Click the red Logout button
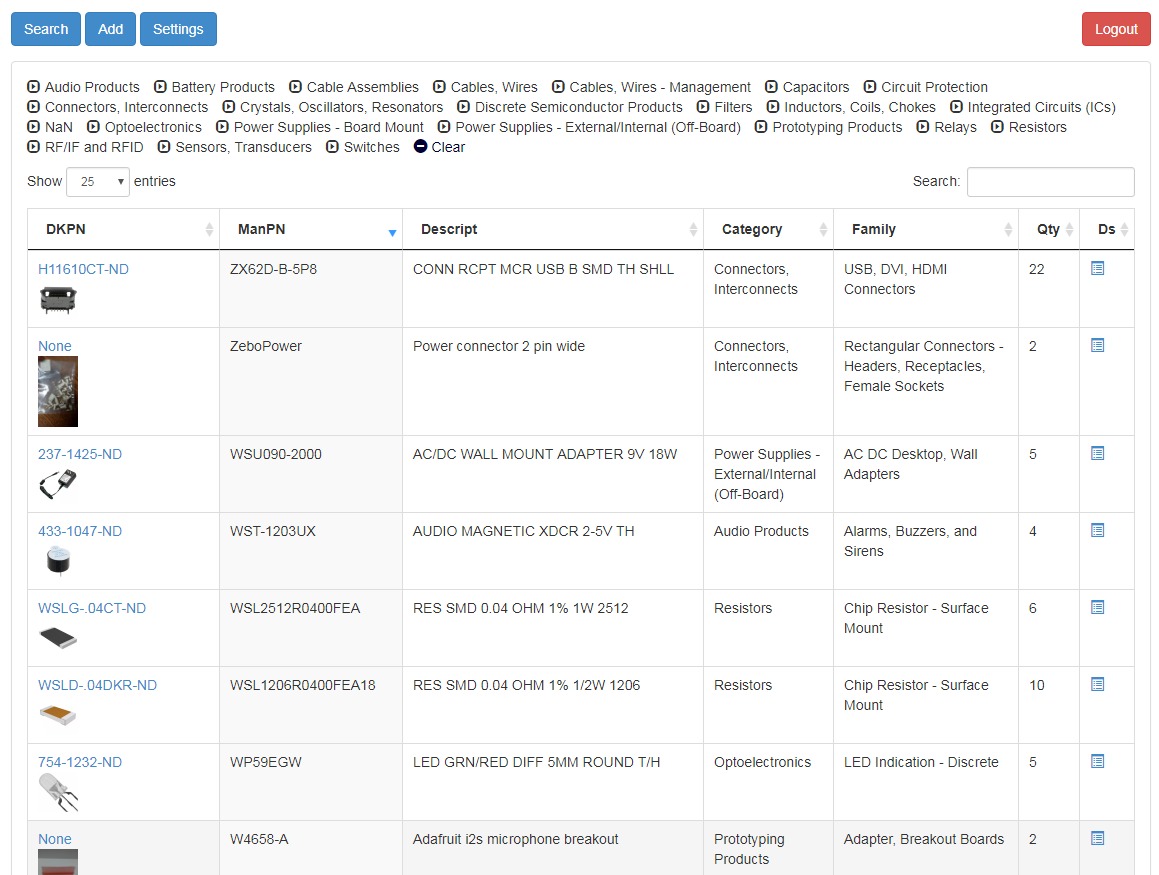This screenshot has width=1159, height=875. click(x=1116, y=29)
